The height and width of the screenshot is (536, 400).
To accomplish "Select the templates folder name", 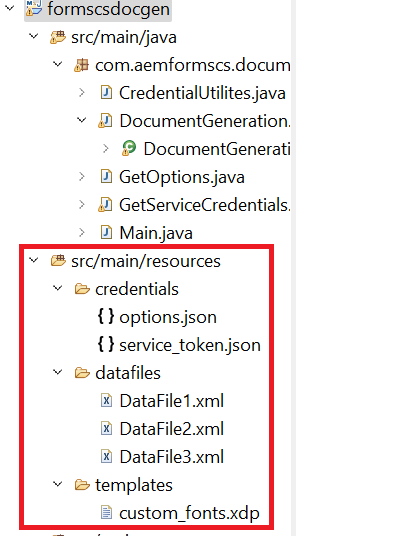I will point(134,485).
